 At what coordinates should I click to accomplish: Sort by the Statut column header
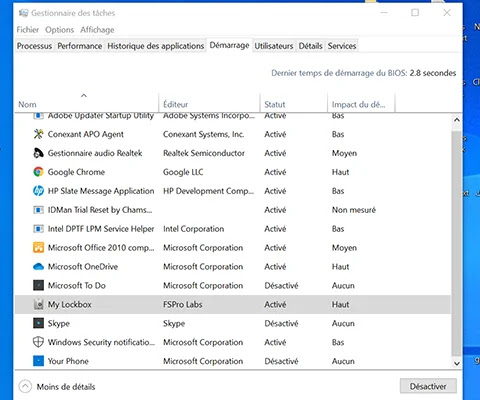[294, 103]
